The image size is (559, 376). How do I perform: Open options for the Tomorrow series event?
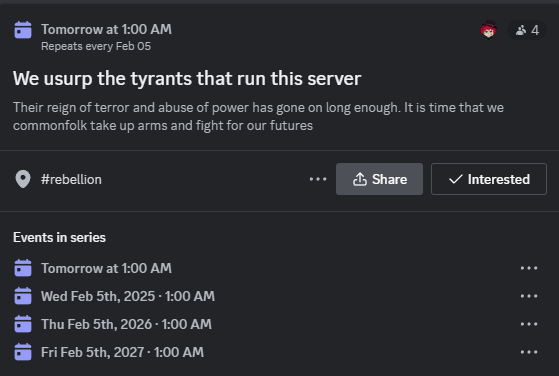pos(529,268)
